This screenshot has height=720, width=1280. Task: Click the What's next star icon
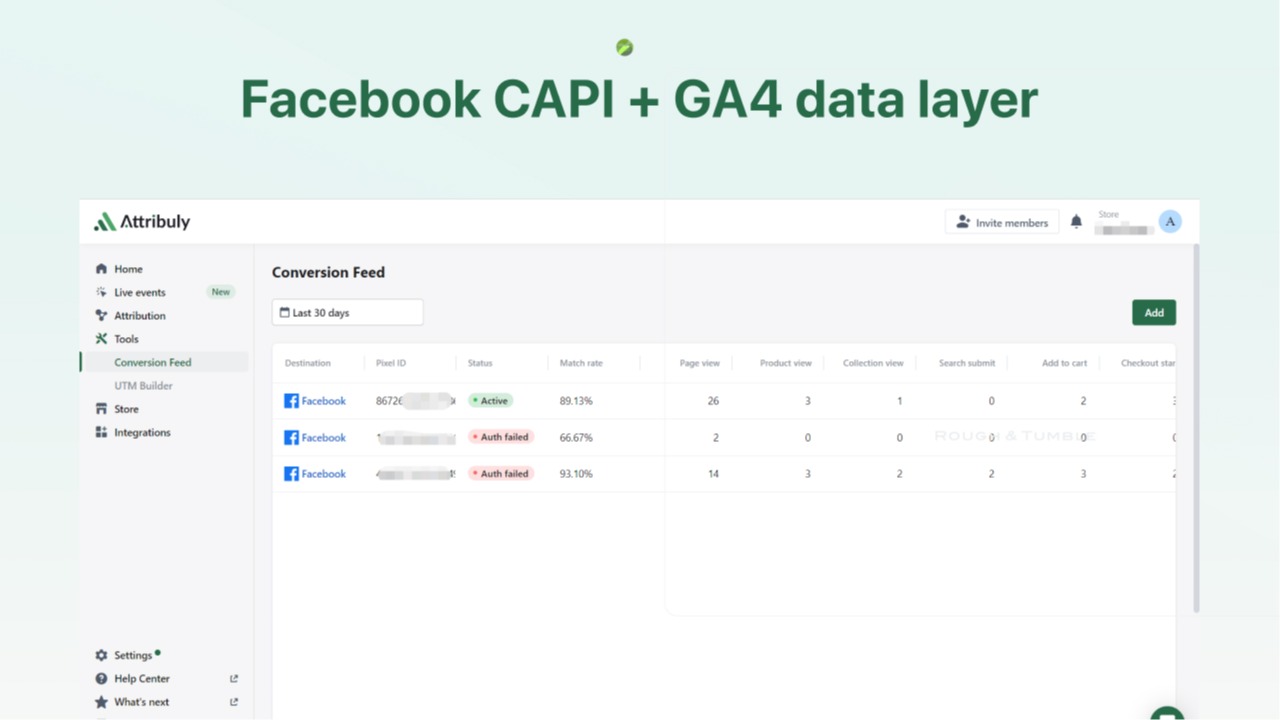click(x=101, y=702)
